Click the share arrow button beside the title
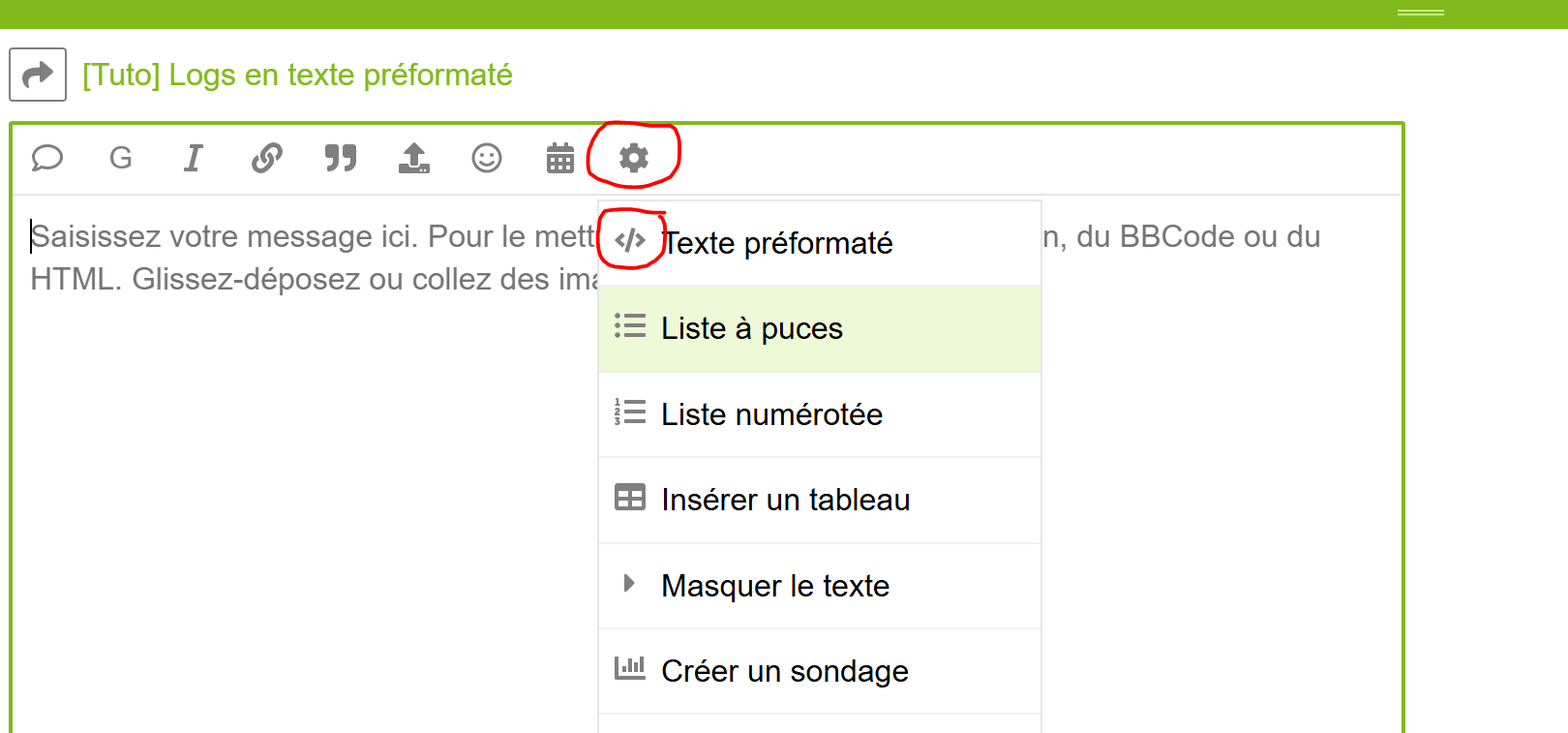The height and width of the screenshot is (733, 1568). coord(38,75)
